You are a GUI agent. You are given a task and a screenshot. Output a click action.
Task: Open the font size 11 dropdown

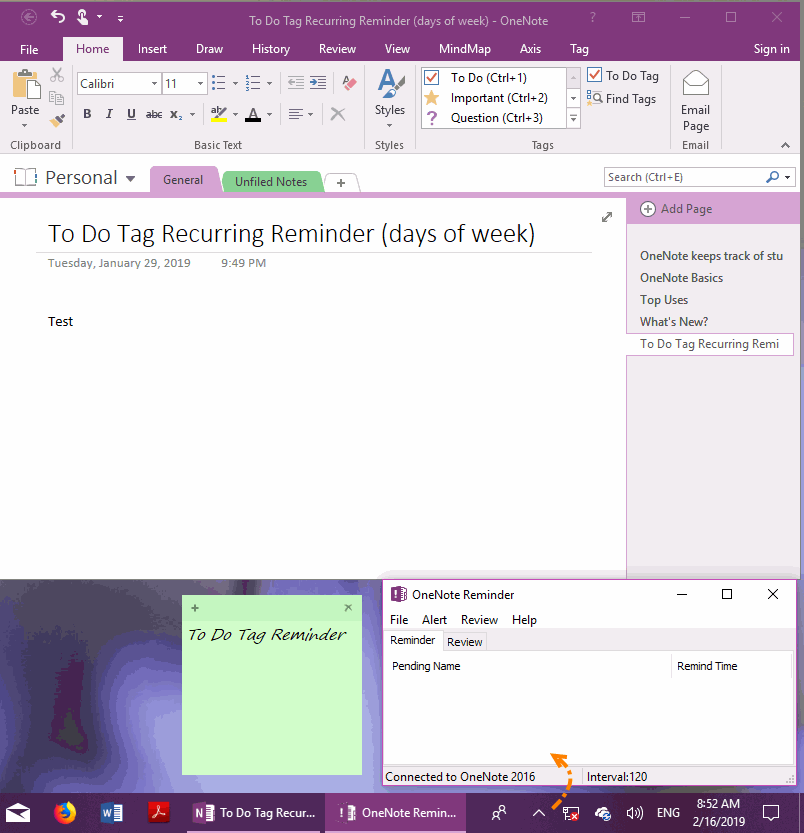[x=200, y=83]
